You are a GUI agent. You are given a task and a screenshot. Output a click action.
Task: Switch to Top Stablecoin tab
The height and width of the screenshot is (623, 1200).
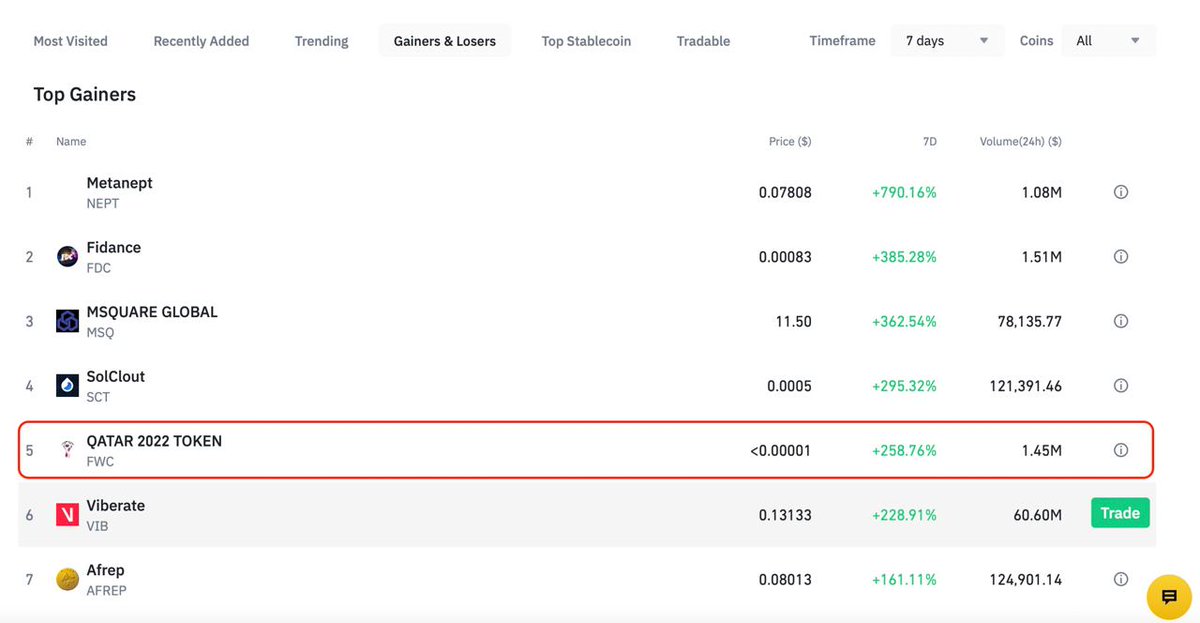[586, 41]
